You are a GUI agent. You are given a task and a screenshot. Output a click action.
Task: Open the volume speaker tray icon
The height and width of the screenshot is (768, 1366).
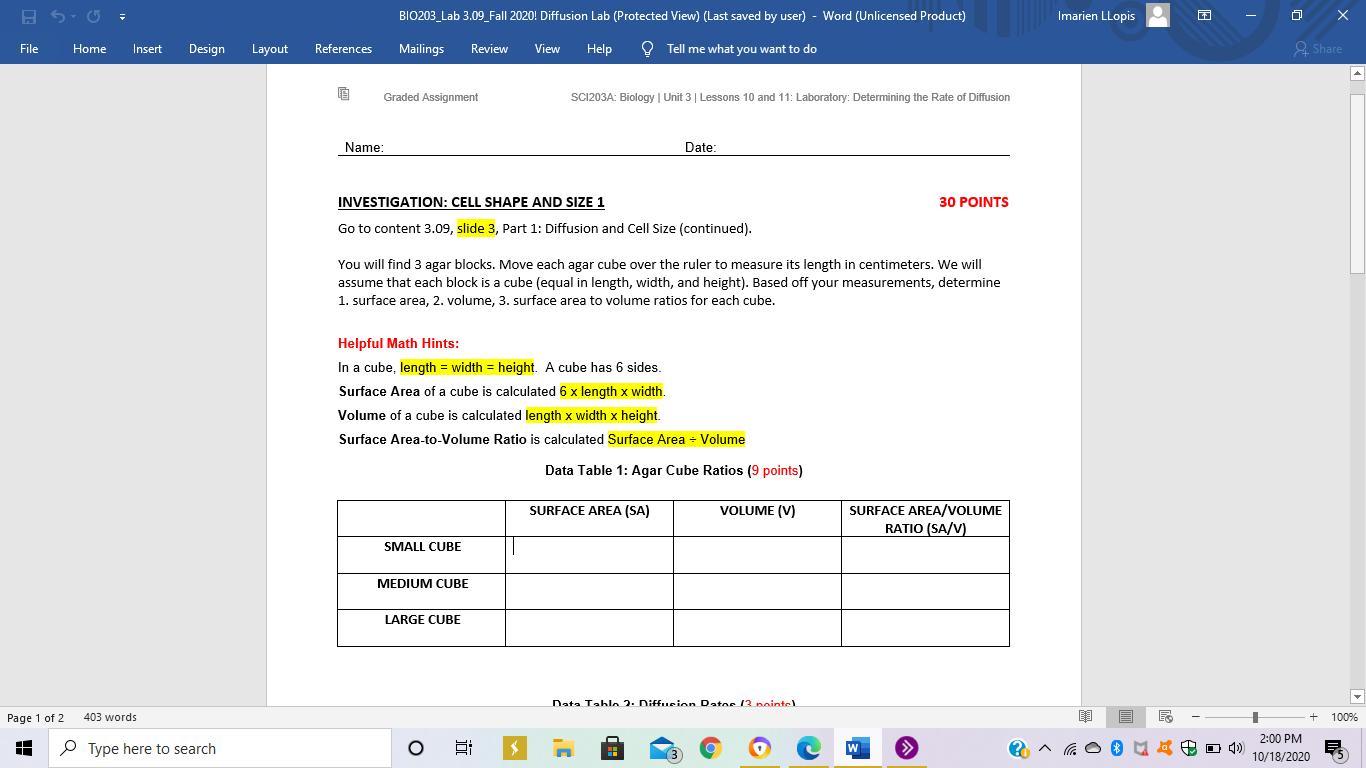(1236, 748)
